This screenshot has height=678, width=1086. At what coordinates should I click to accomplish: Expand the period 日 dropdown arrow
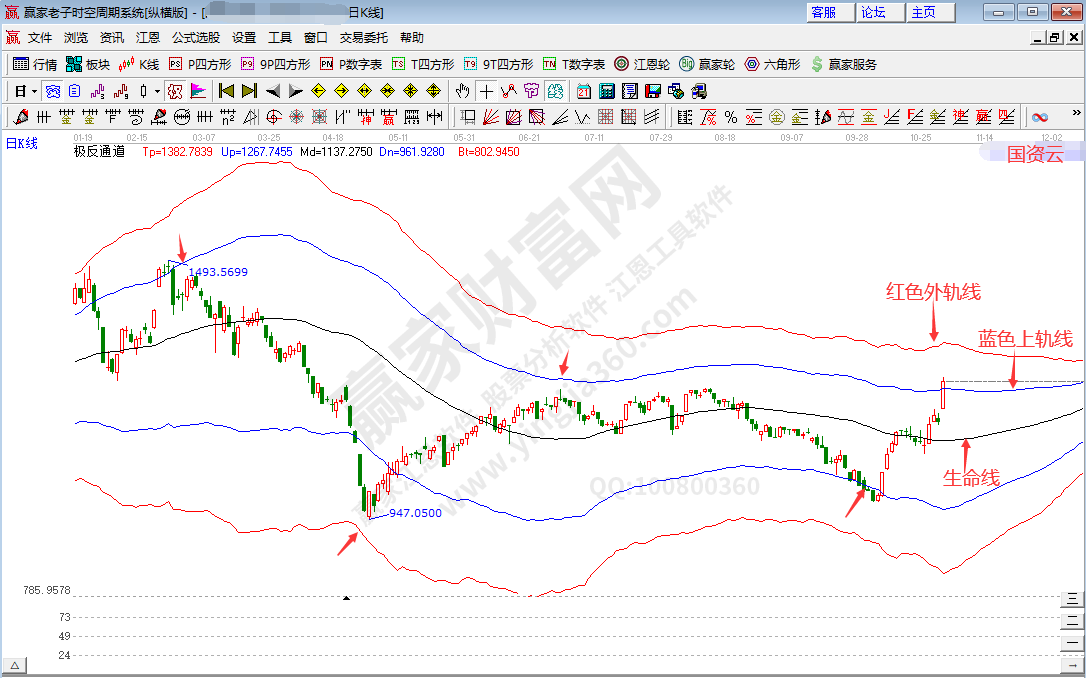coord(34,91)
